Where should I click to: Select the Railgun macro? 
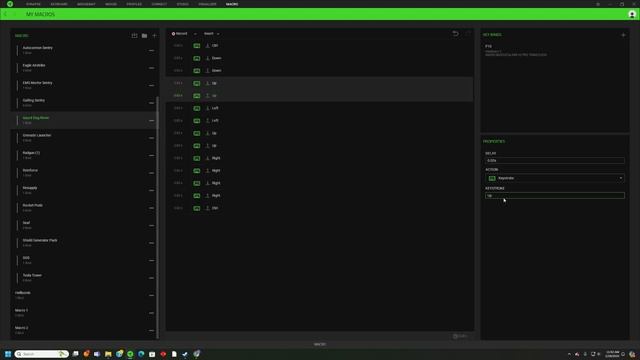84,156
